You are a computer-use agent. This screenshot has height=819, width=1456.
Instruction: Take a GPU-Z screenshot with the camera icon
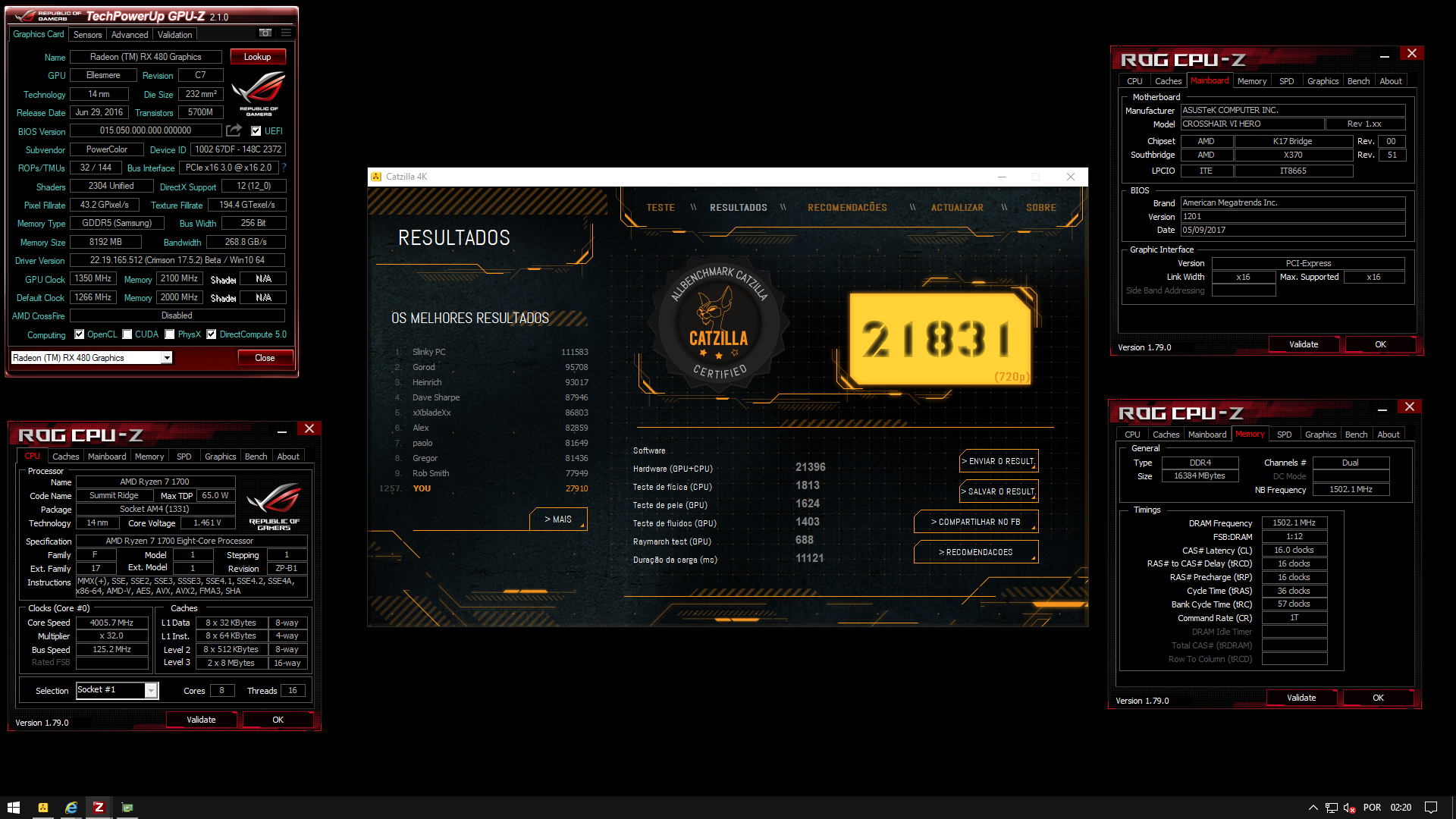point(265,33)
